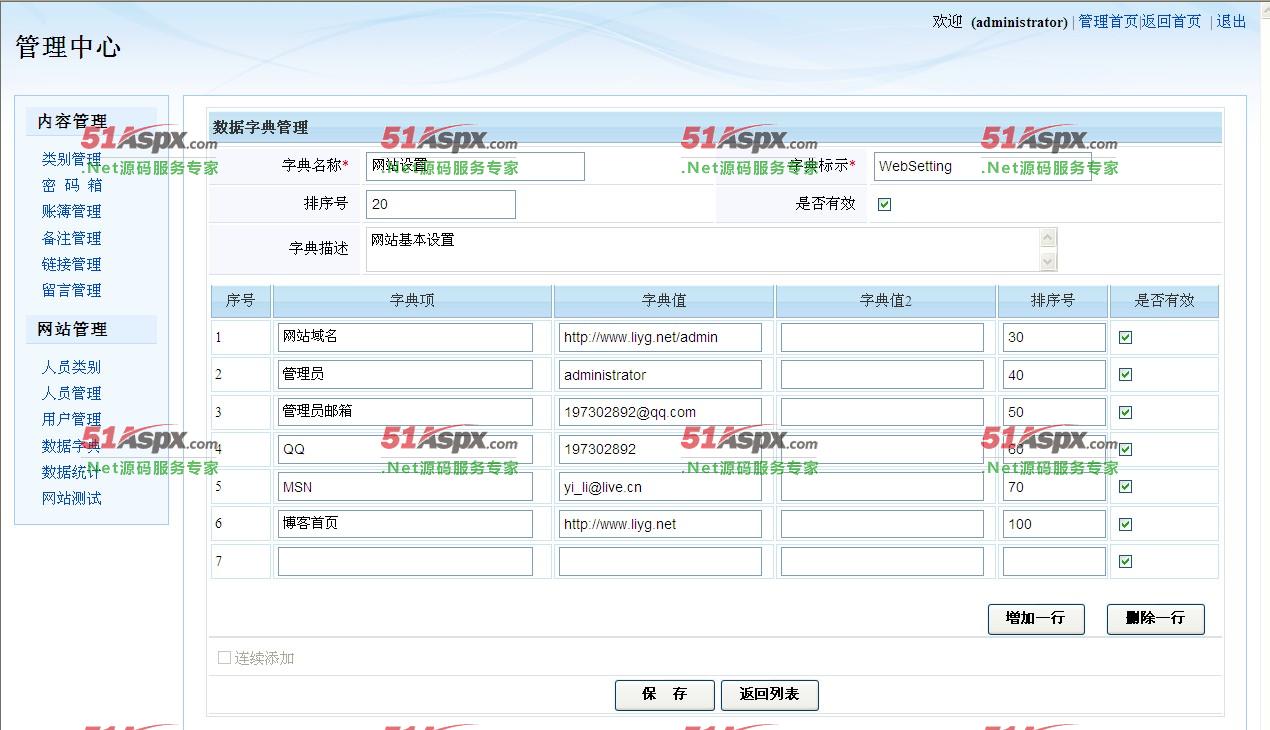The height and width of the screenshot is (730, 1270).
Task: Toggle 是否有效 checkbox in empty row 7
Action: click(x=1125, y=562)
